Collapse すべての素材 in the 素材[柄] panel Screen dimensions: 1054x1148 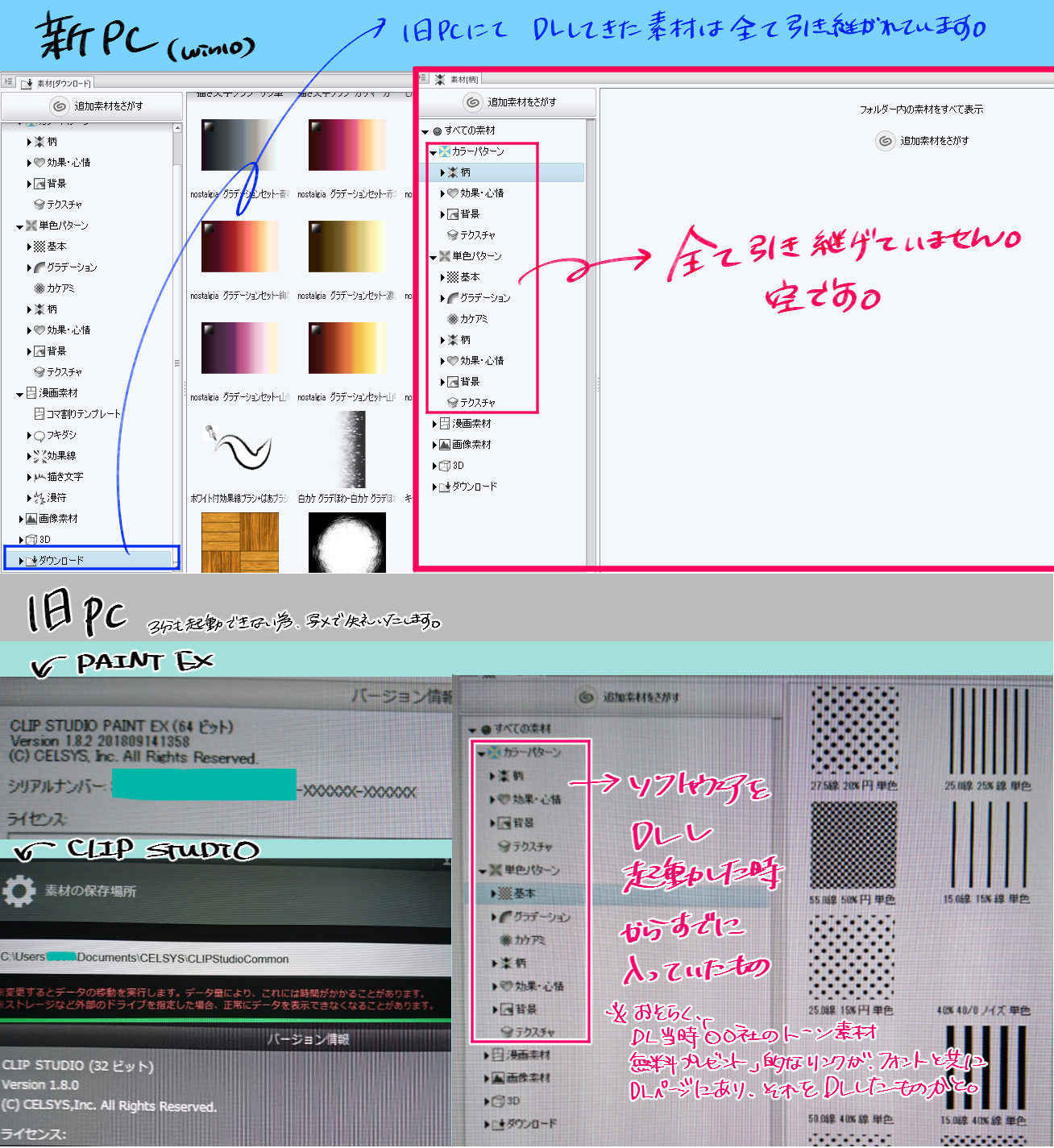tap(425, 131)
